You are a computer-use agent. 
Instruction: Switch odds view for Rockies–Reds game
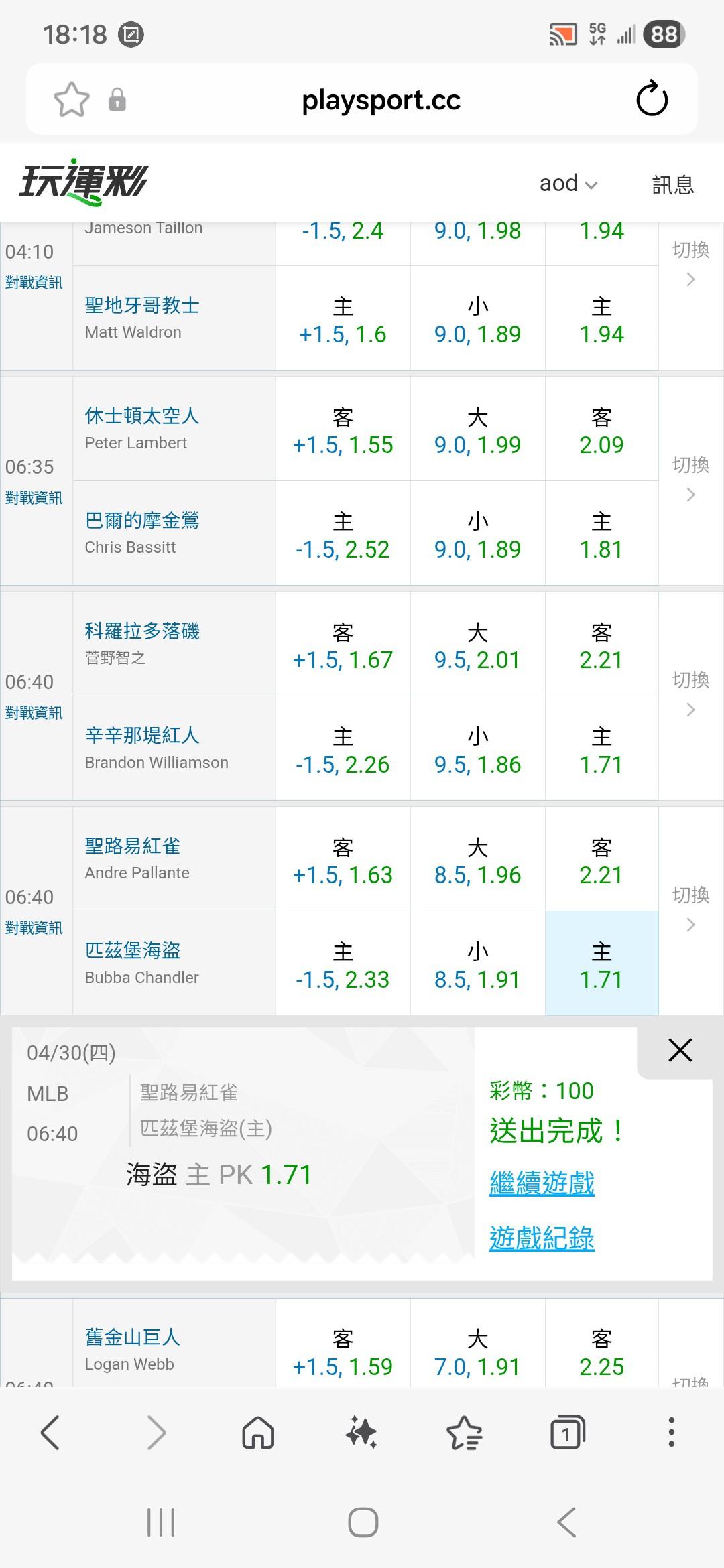690,694
